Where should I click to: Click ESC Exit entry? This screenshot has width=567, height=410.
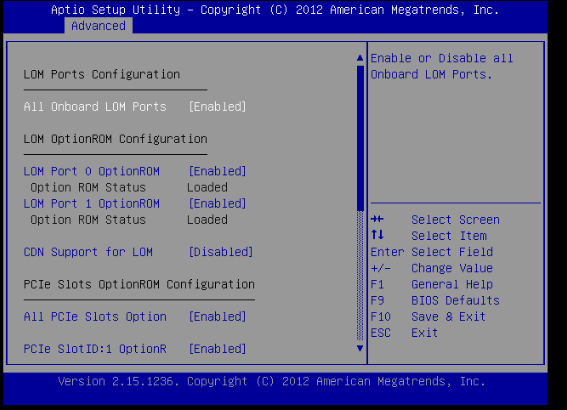click(x=404, y=333)
